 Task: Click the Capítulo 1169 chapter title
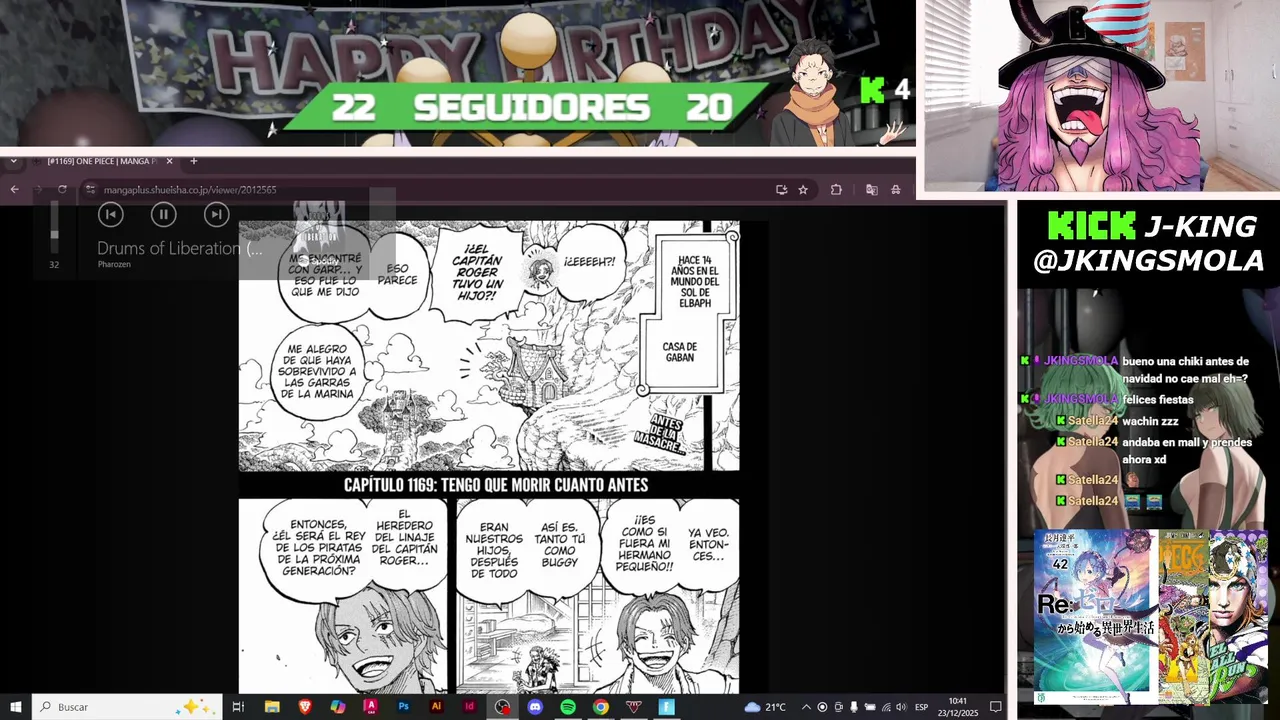[x=496, y=485]
